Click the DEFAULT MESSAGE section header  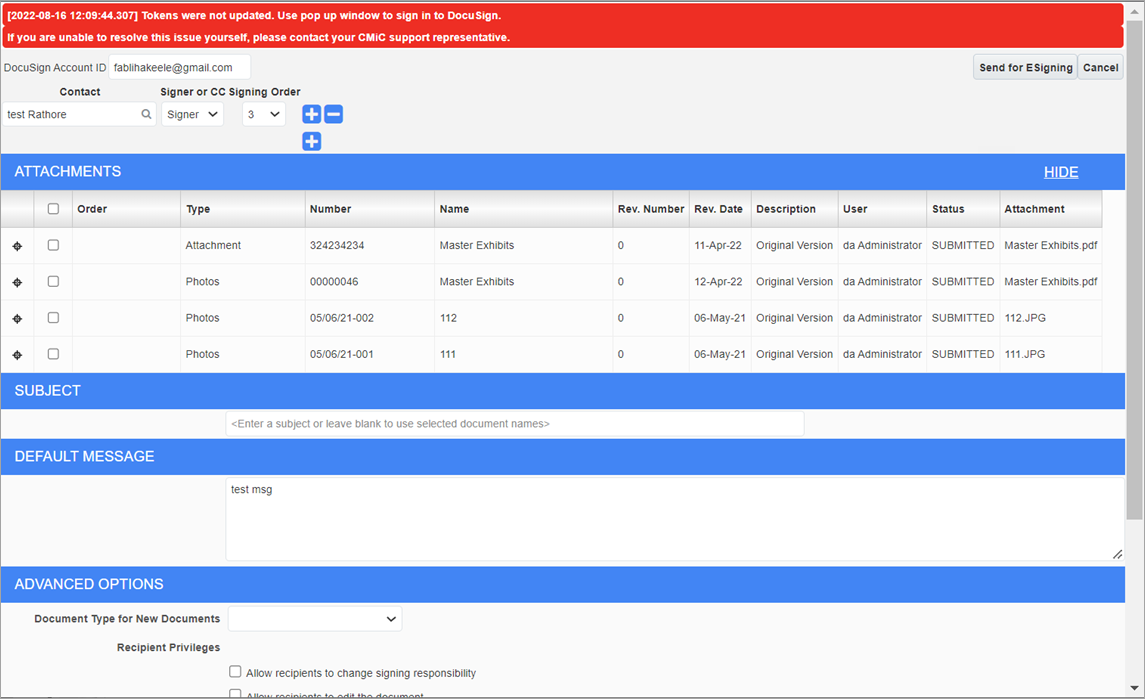pyautogui.click(x=562, y=457)
